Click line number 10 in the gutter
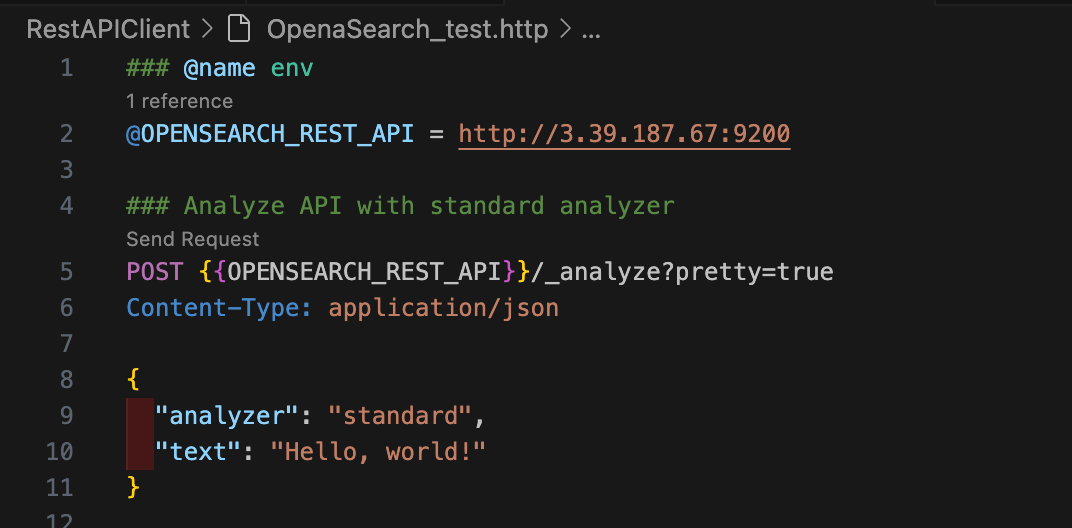This screenshot has width=1072, height=528. (x=59, y=451)
